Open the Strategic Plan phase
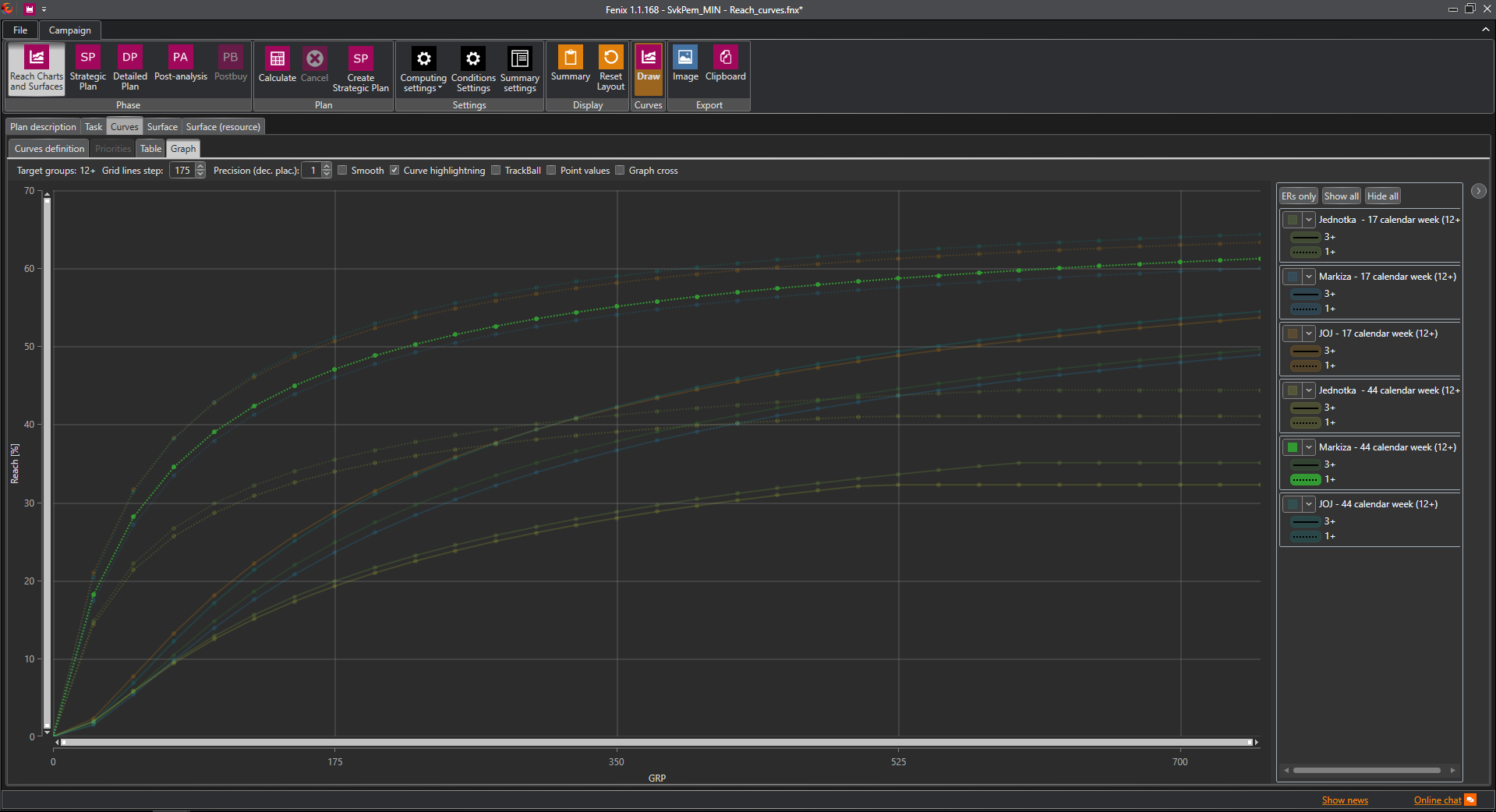1496x812 pixels. pos(88,69)
